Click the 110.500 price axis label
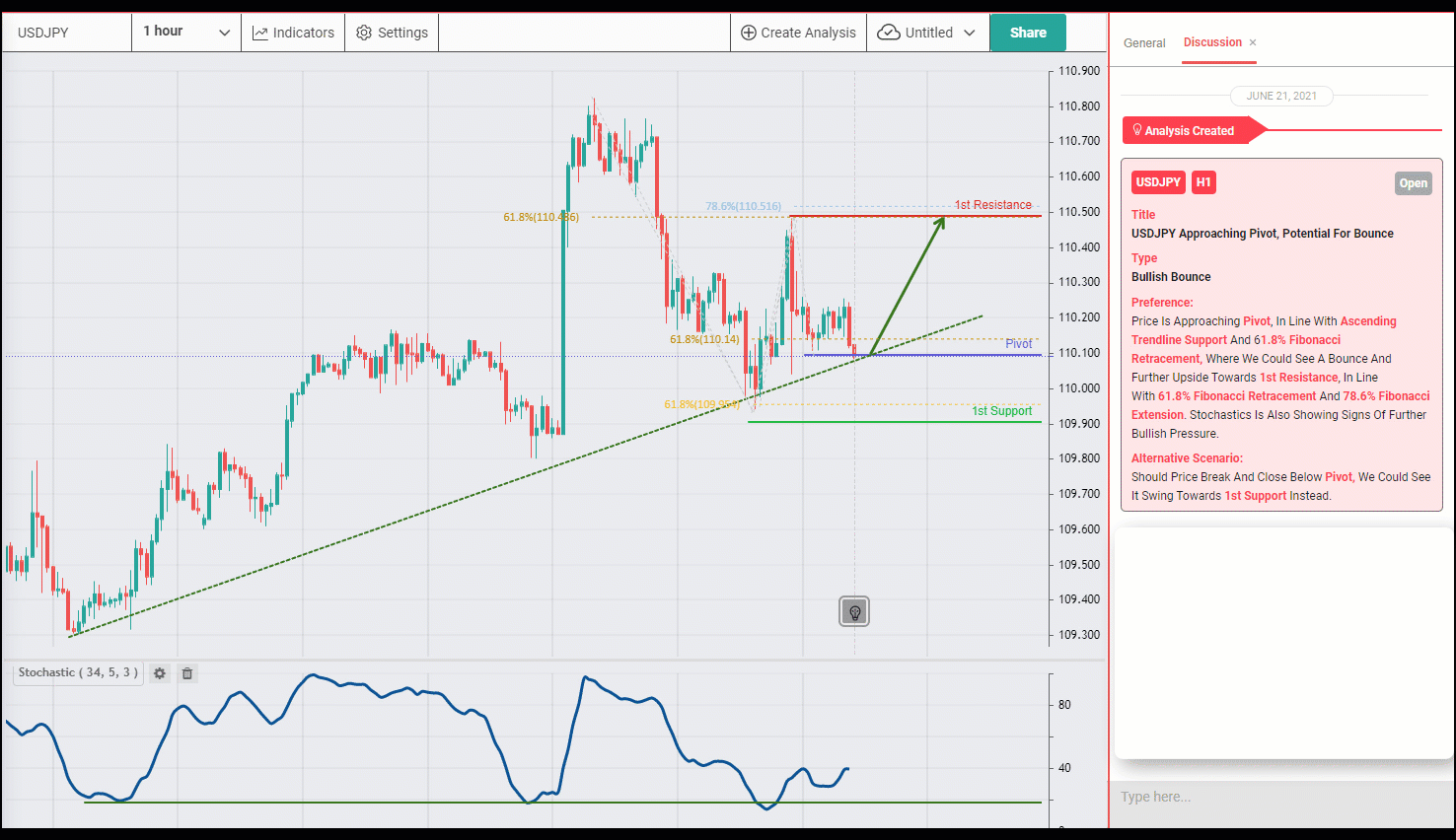 tap(1078, 212)
